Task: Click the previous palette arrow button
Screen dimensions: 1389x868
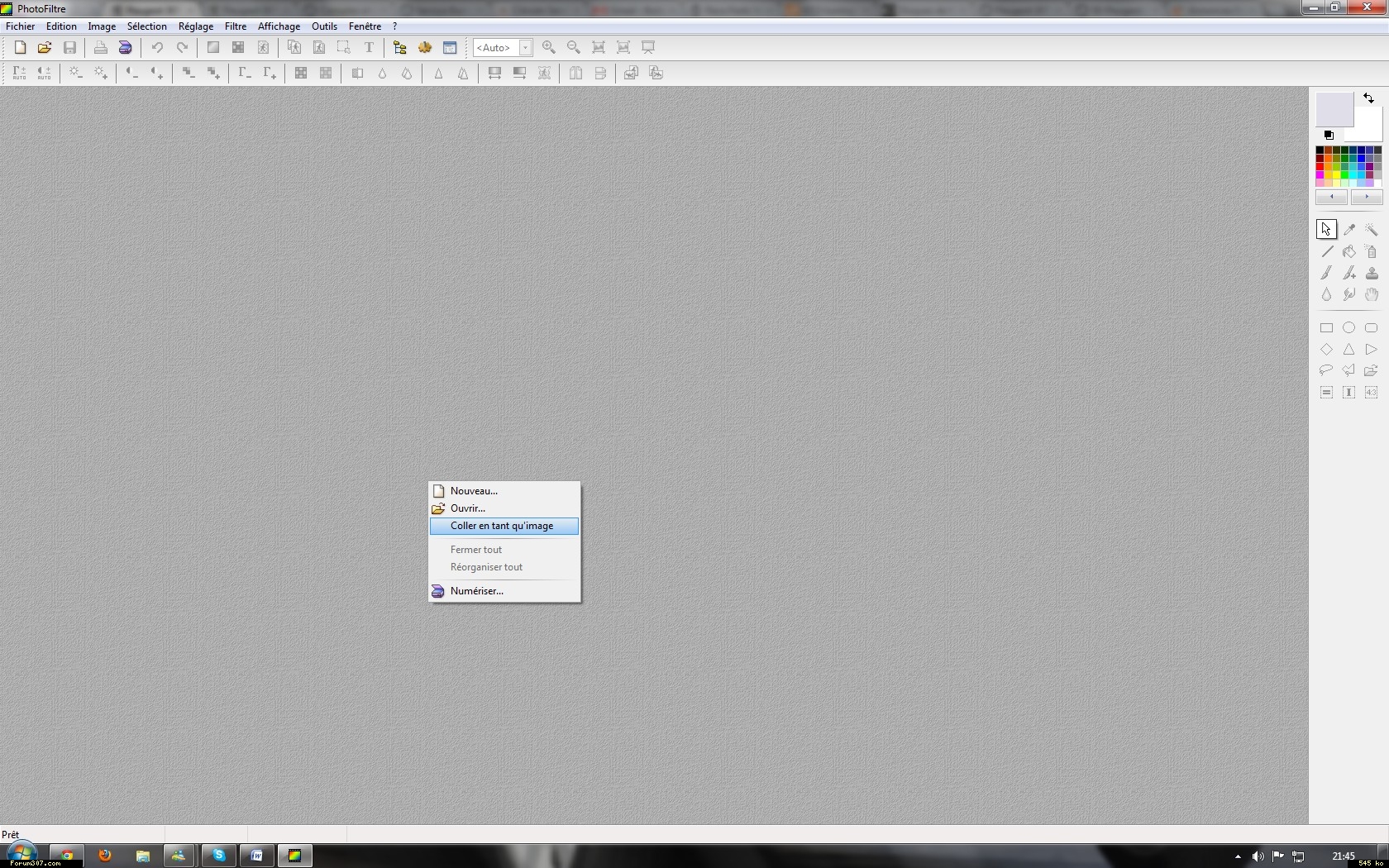Action: (1331, 197)
